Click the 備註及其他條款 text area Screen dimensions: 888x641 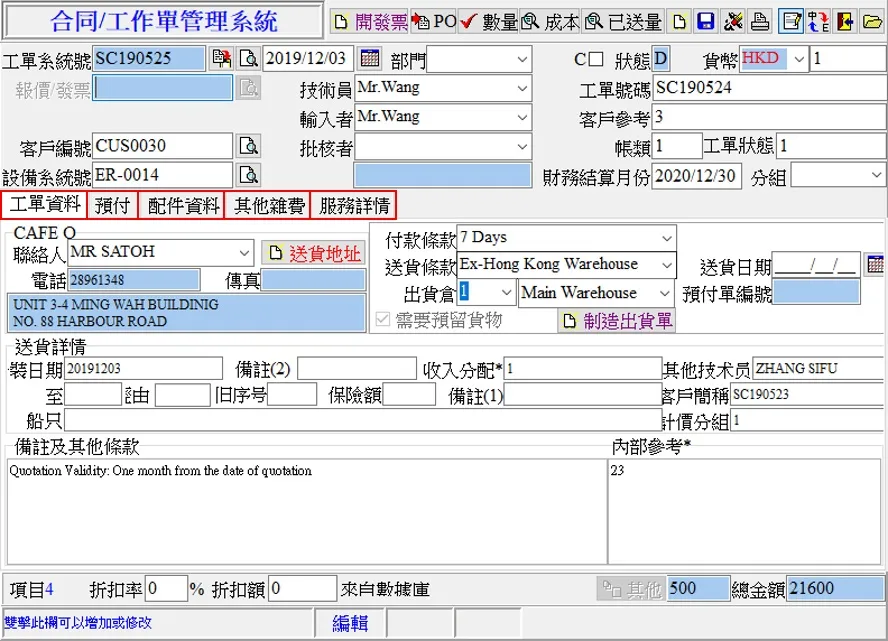point(305,512)
